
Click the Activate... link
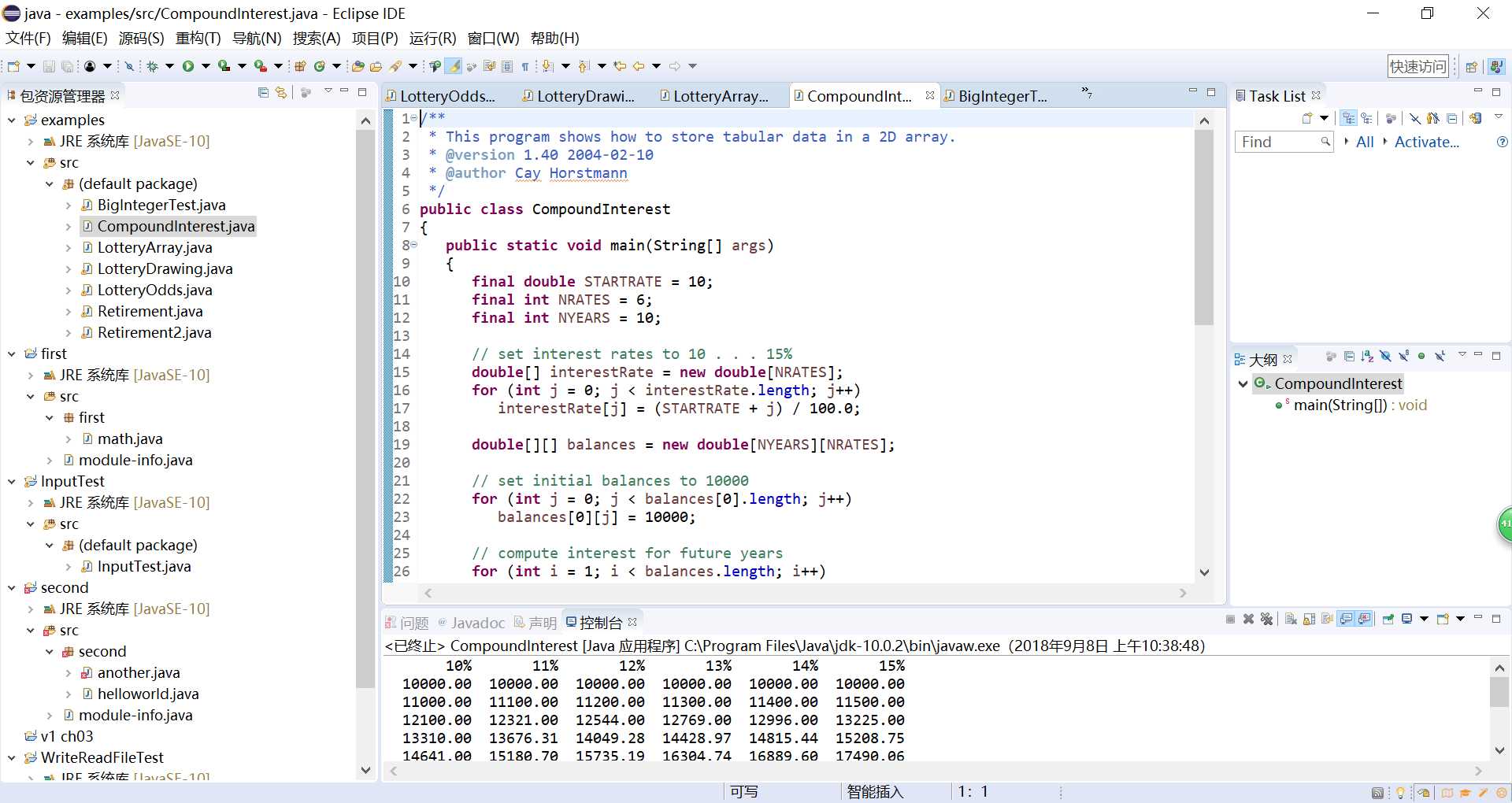1426,142
